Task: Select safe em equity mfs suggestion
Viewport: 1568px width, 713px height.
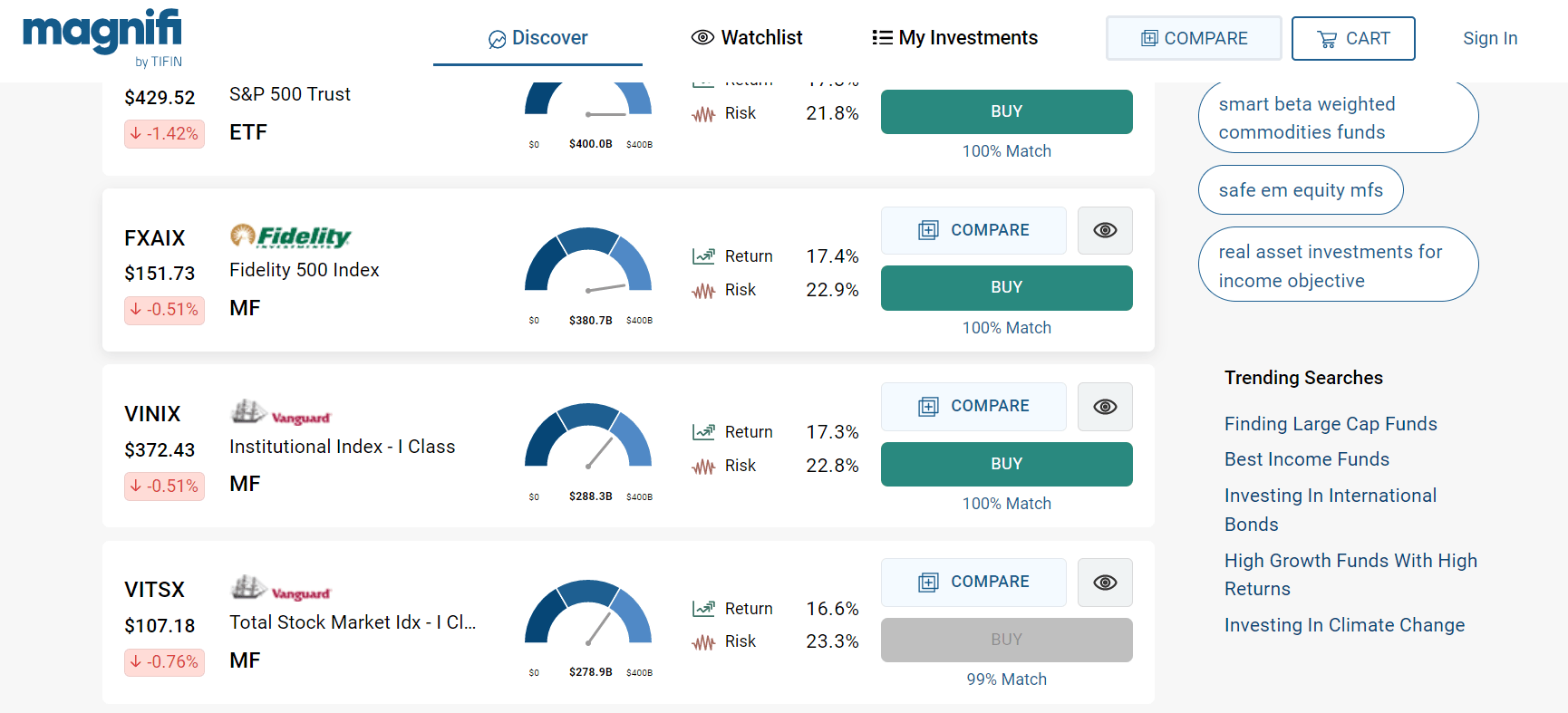Action: point(1301,190)
